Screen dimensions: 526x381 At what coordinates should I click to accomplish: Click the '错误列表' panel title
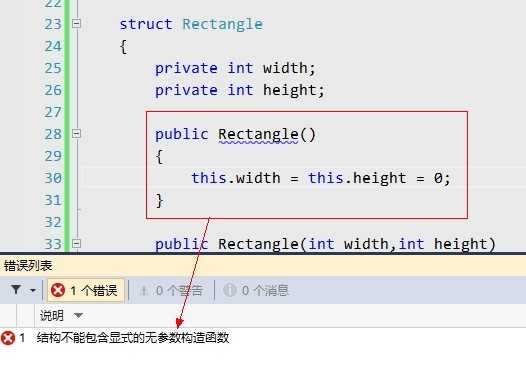(28, 266)
